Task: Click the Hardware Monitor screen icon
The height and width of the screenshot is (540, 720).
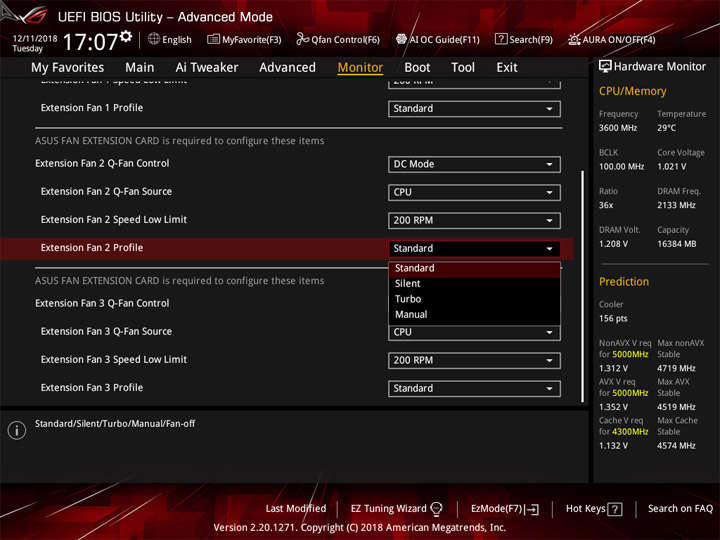Action: pyautogui.click(x=605, y=66)
